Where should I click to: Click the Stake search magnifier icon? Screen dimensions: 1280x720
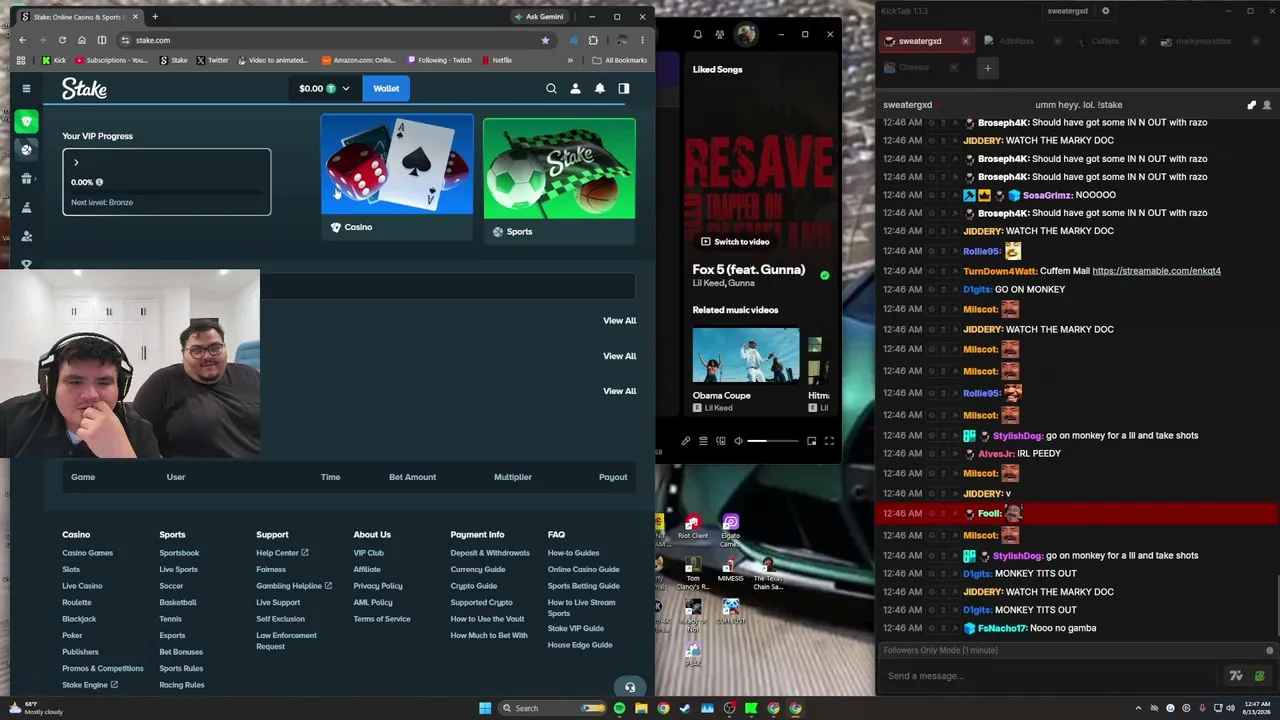tap(551, 89)
